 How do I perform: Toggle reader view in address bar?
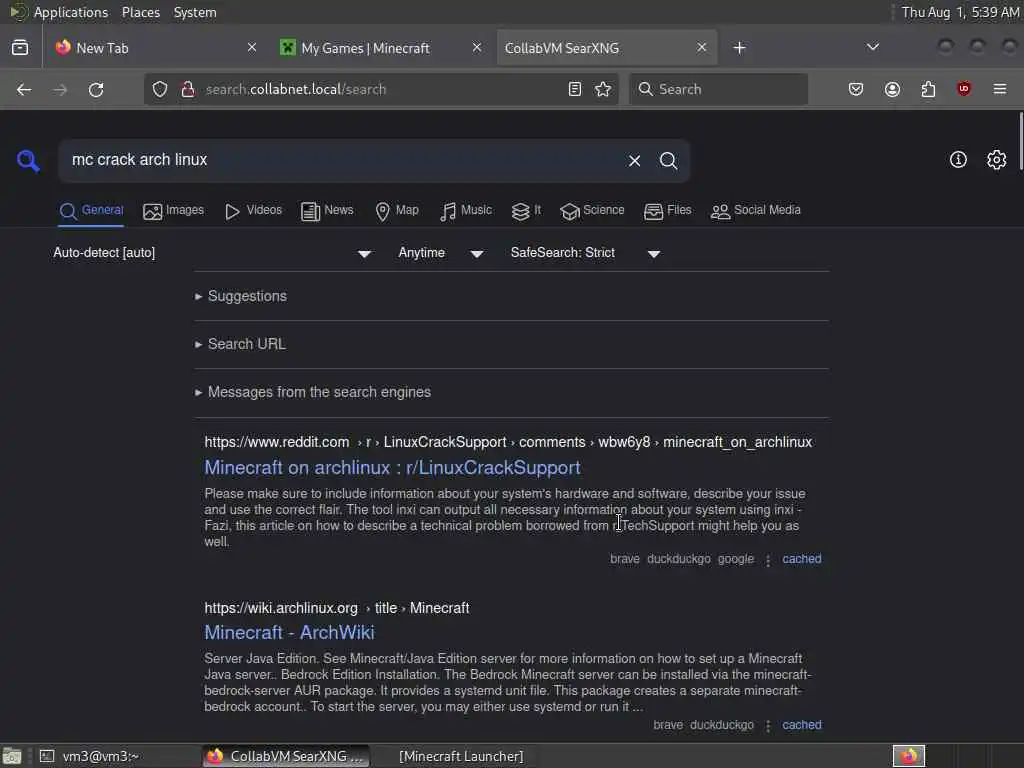point(575,89)
